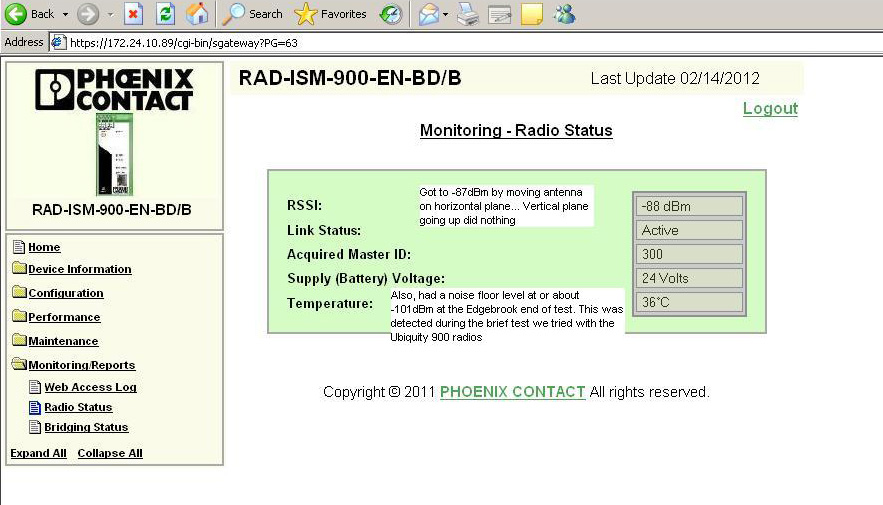Open the Bridging Status page
This screenshot has height=505, width=883.
(x=86, y=427)
